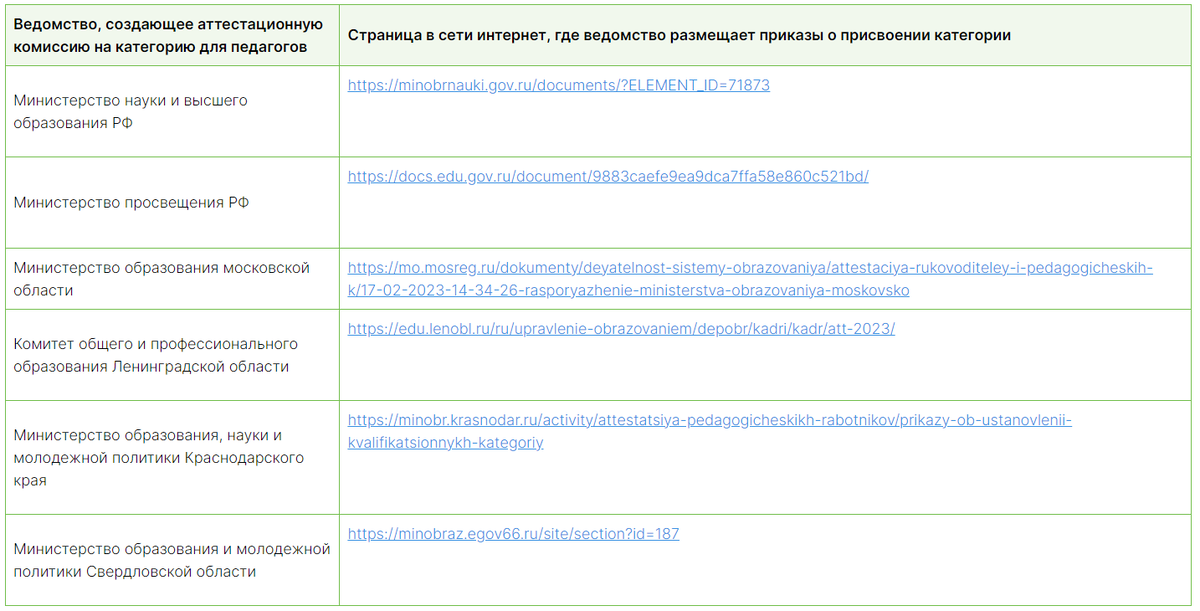Click the header "Ведомство, создающее аттестационную комиссию"
This screenshot has width=1200, height=611.
click(172, 36)
